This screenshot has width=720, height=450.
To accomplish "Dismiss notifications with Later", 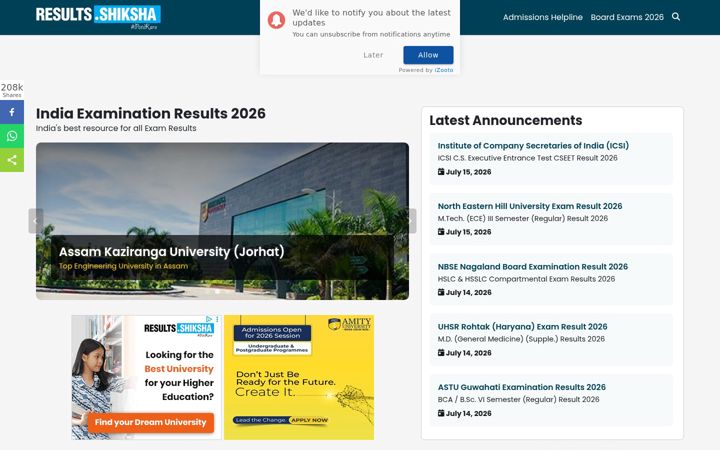I will click(x=373, y=55).
